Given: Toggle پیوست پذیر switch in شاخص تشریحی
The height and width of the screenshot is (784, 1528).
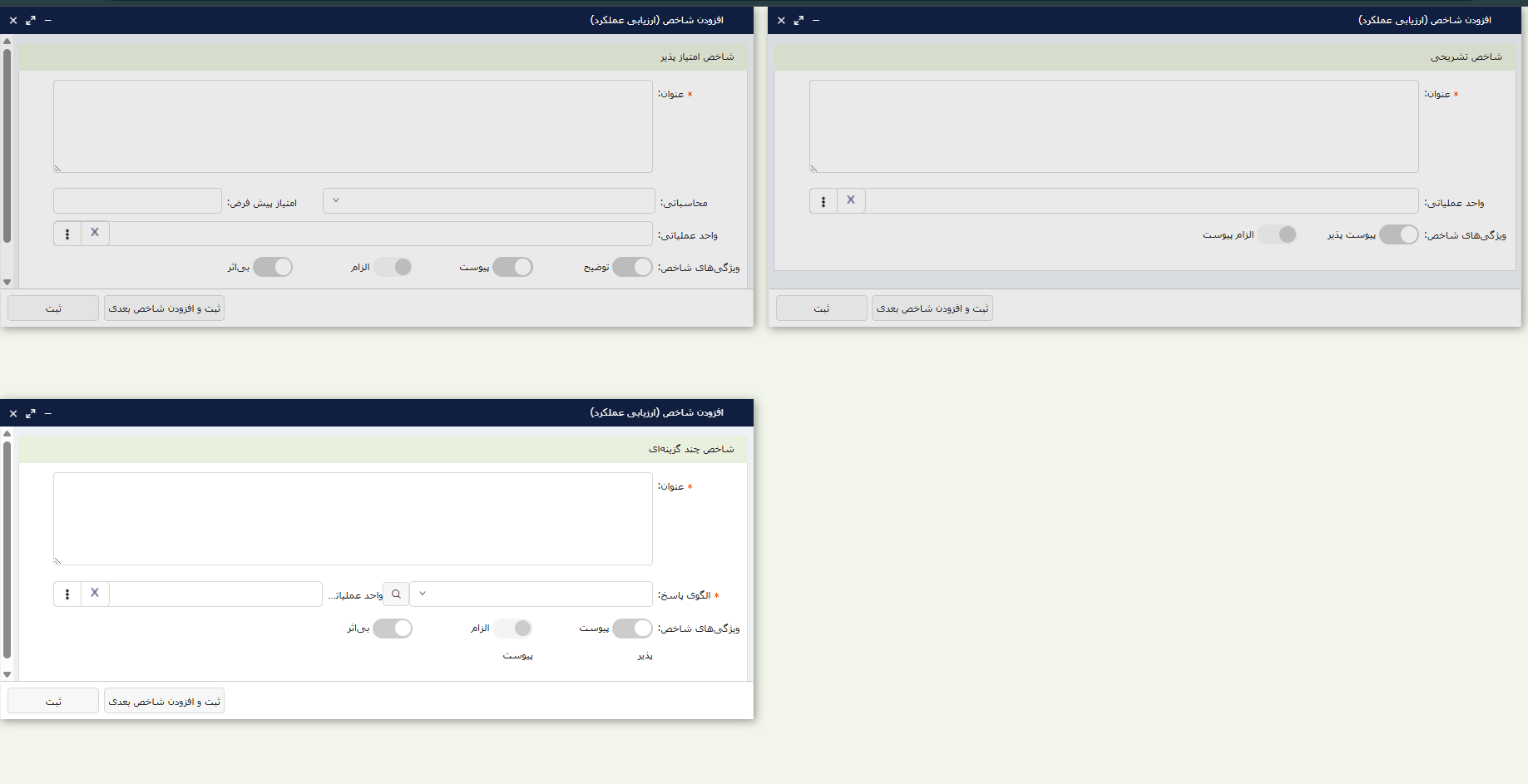Looking at the screenshot, I should click(x=1398, y=234).
